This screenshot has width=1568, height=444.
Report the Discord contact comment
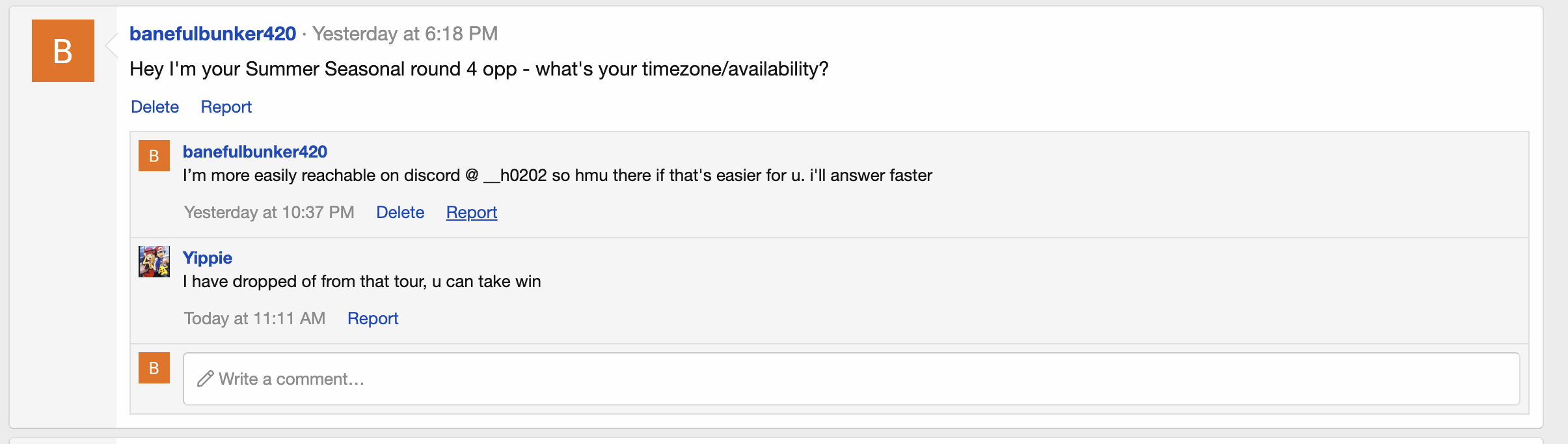[x=472, y=212]
